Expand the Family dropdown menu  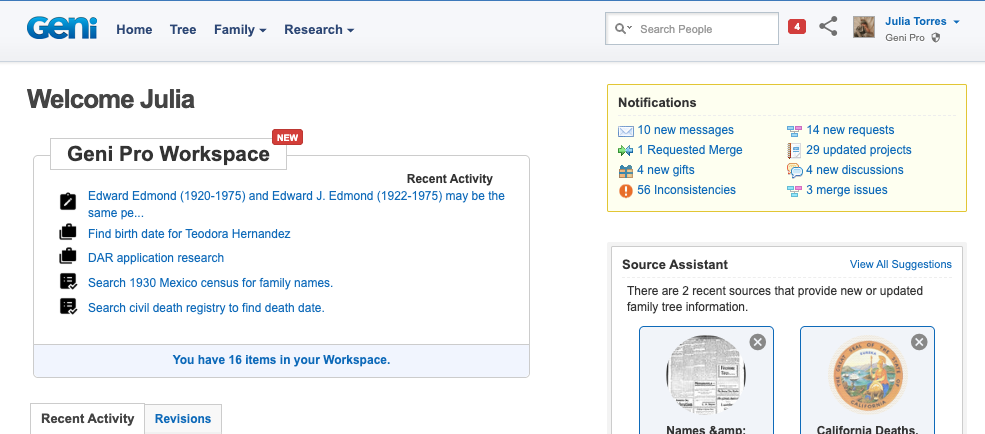coord(240,30)
